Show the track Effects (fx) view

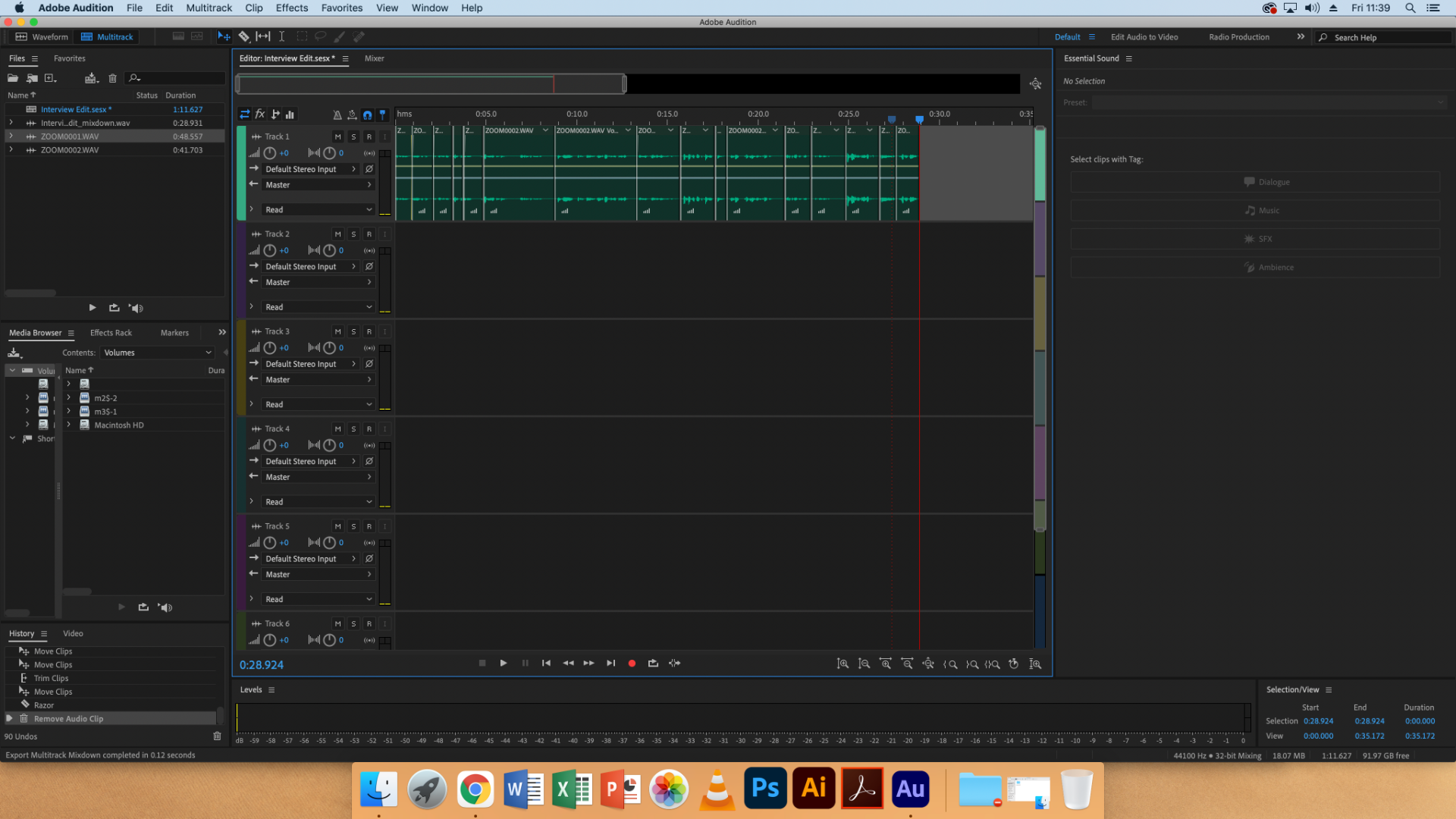tap(260, 115)
